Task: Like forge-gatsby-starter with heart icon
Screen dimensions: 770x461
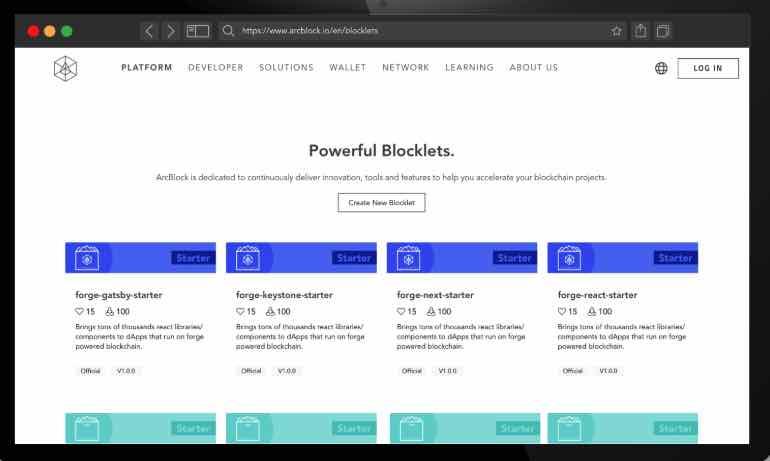Action: [79, 311]
